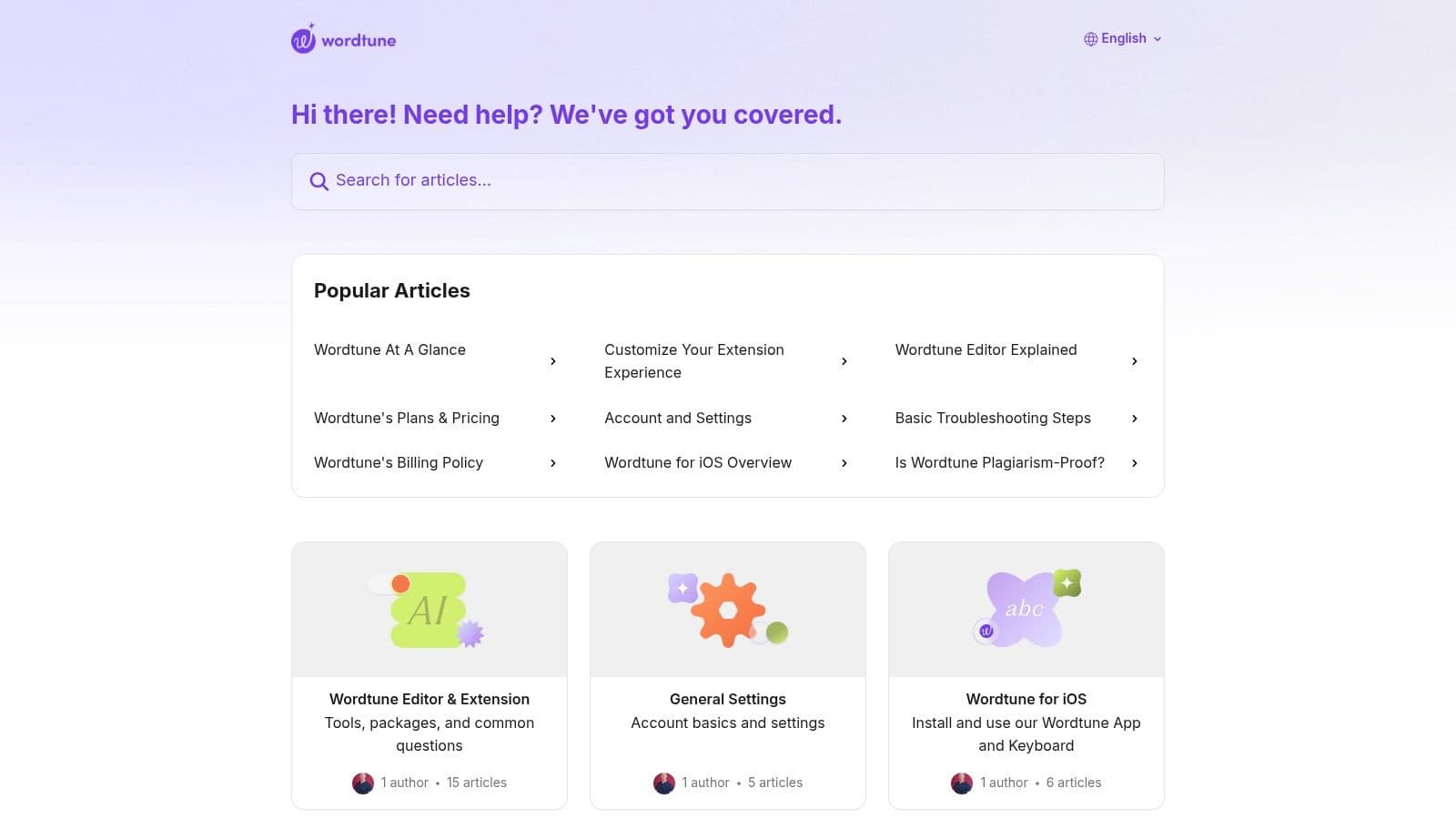Viewport: 1456px width, 819px height.
Task: Open Wordtune Editor Explained article
Action: [x=986, y=349]
